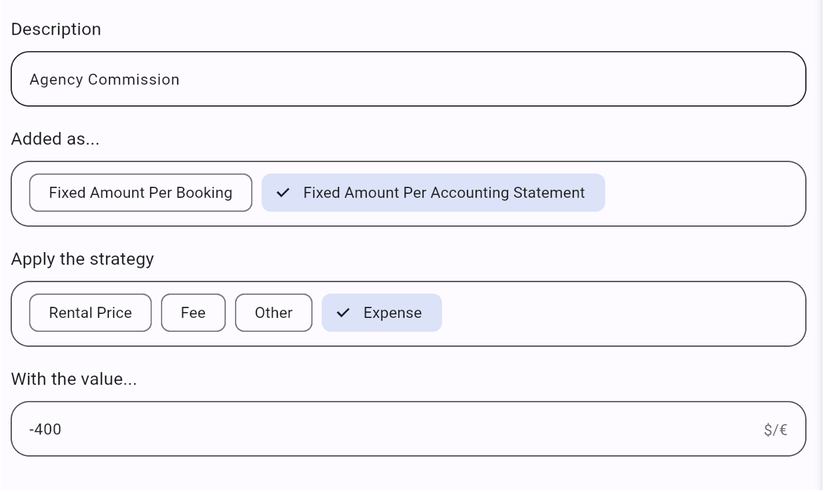The width and height of the screenshot is (828, 492).
Task: Click the $/€ currency suffix symbol
Action: coord(775,430)
